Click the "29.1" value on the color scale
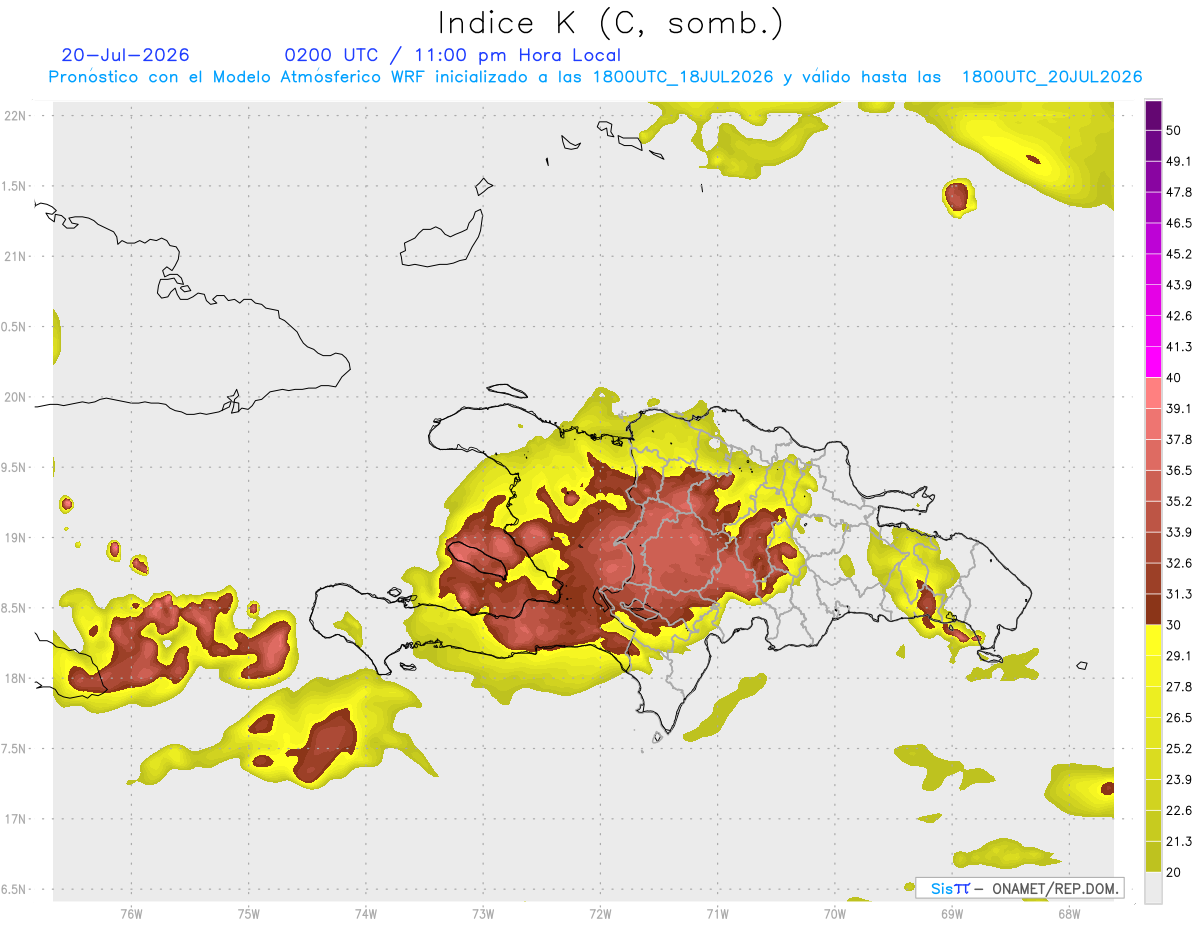 click(x=1179, y=656)
